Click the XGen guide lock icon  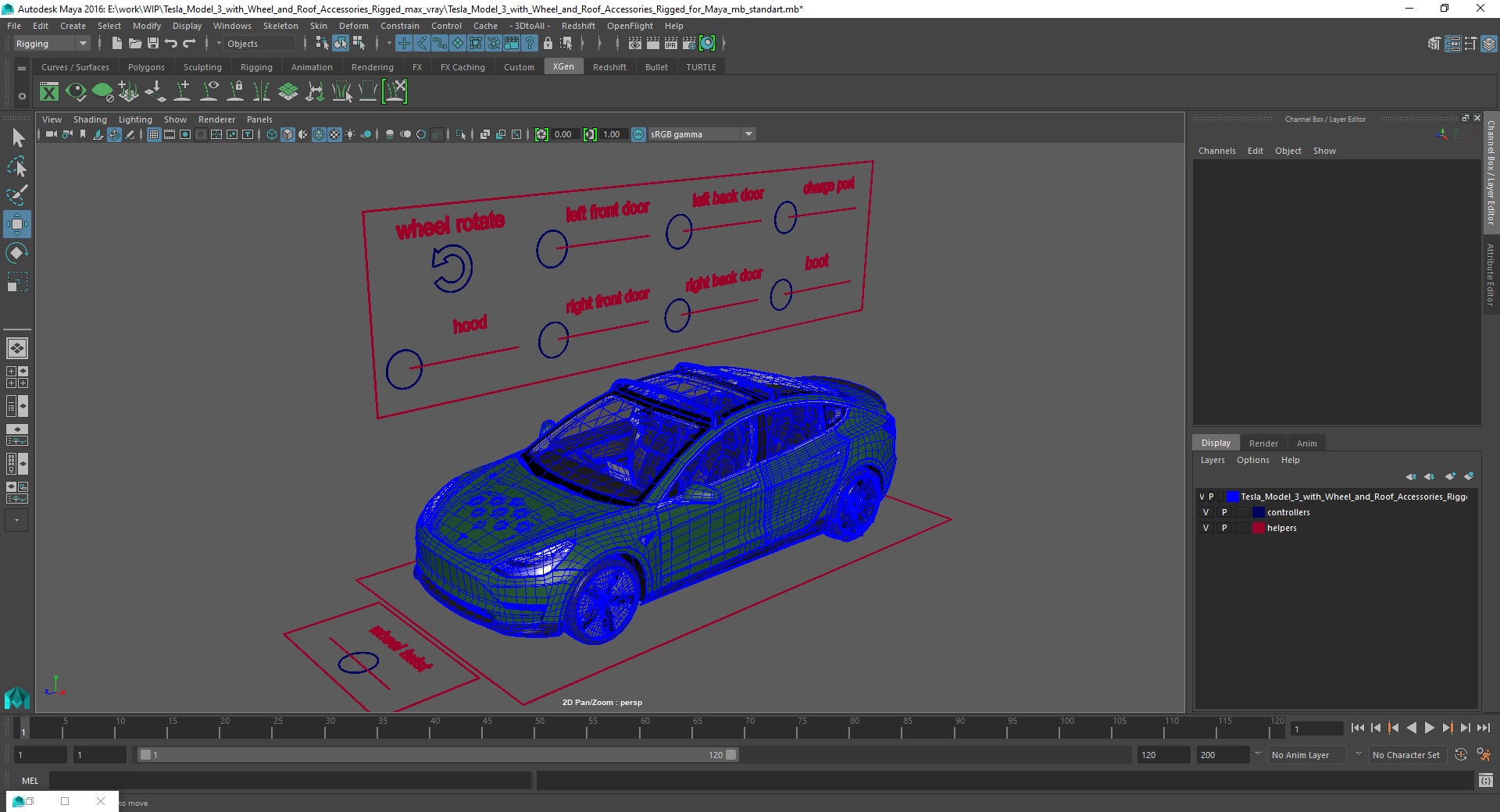coord(235,92)
